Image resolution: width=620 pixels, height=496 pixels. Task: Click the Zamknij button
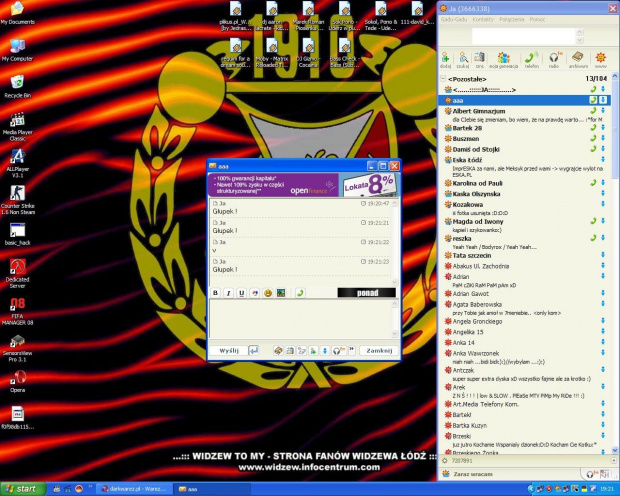point(379,350)
